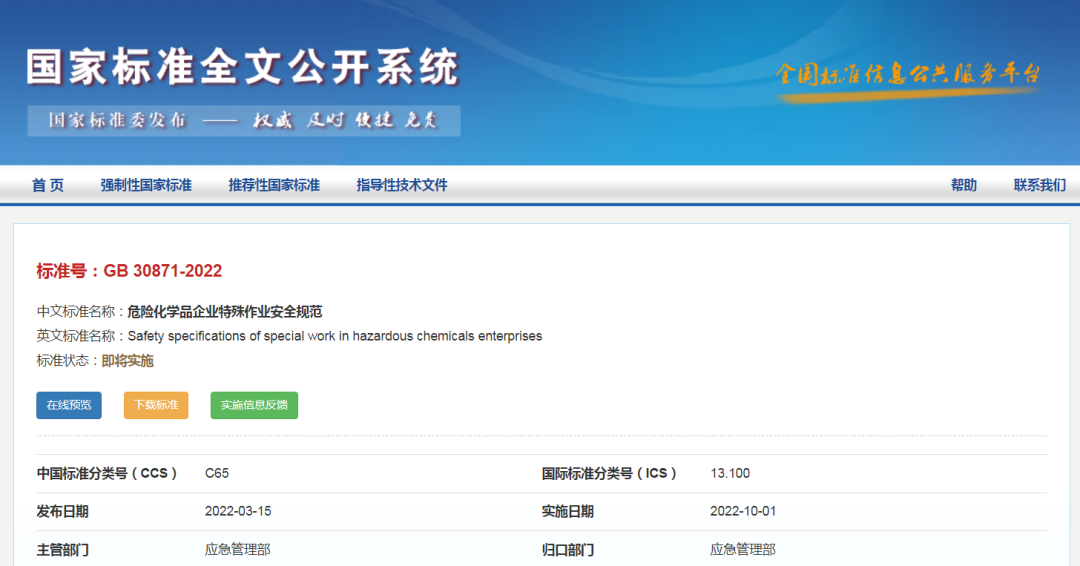Screen dimensions: 1080x566
Task: Open the green 实施信息反馈 button
Action: [x=254, y=405]
